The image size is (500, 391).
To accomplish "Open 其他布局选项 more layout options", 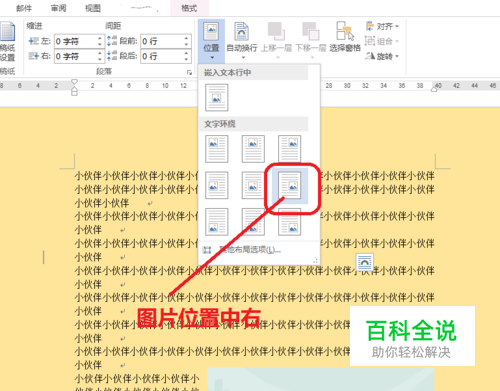I will click(x=242, y=250).
